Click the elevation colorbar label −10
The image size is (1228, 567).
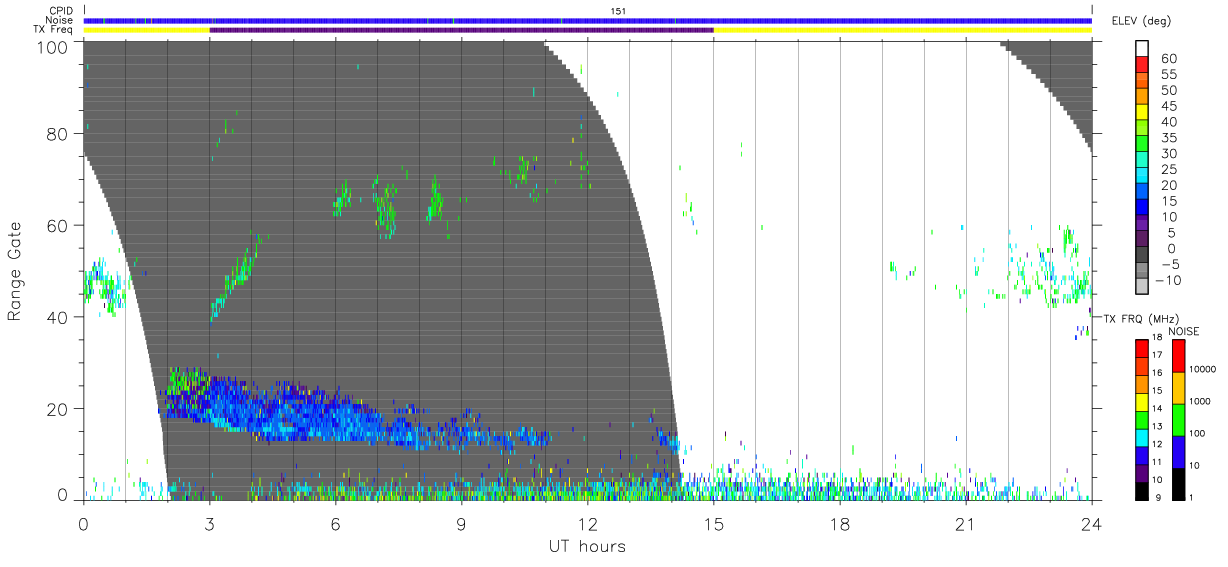click(1166, 281)
